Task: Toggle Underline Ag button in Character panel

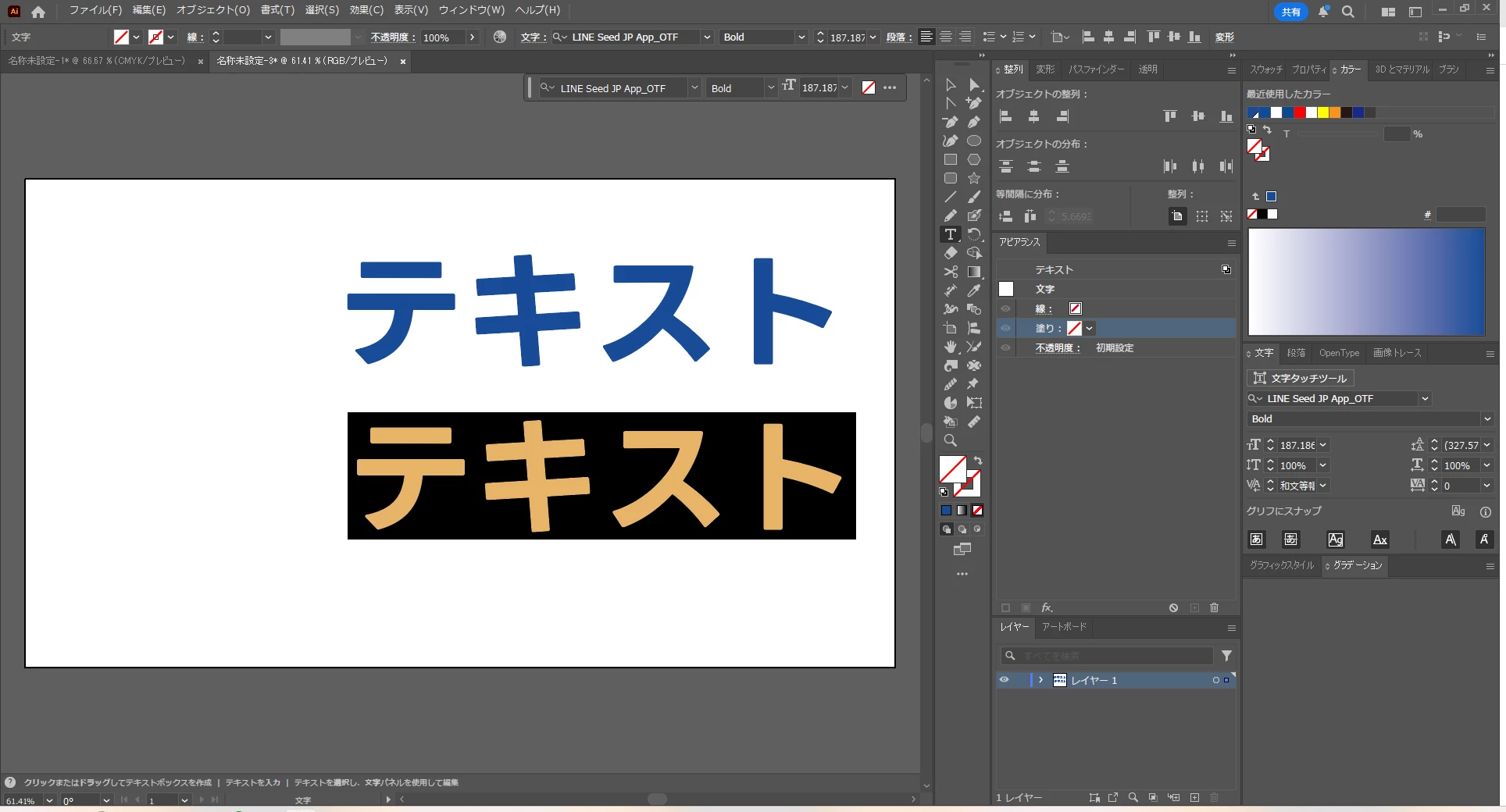Action: point(1336,540)
